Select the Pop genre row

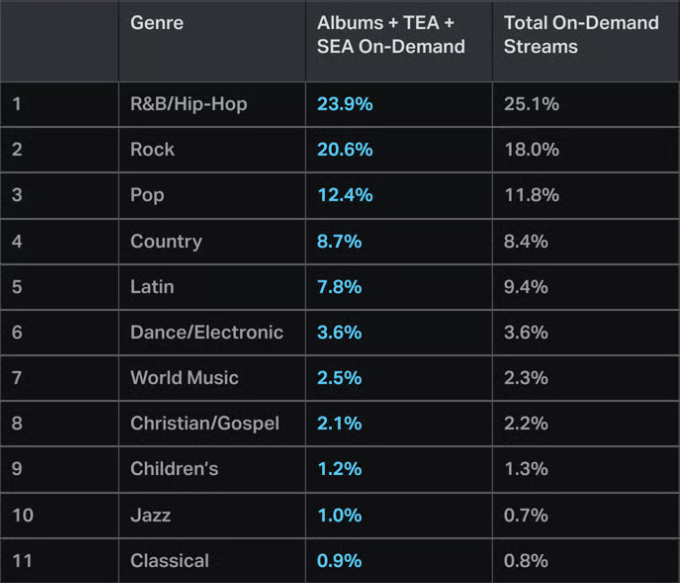147,195
